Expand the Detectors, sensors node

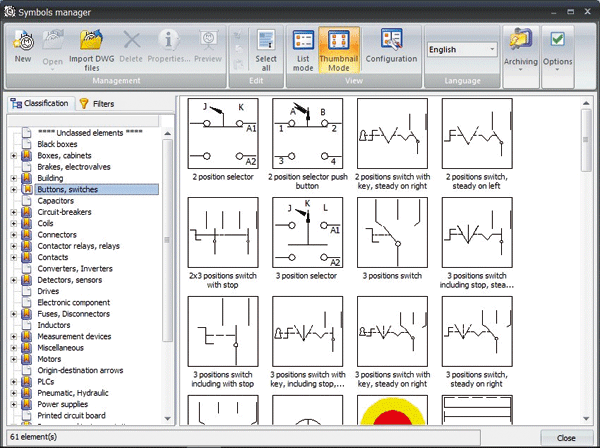14,280
